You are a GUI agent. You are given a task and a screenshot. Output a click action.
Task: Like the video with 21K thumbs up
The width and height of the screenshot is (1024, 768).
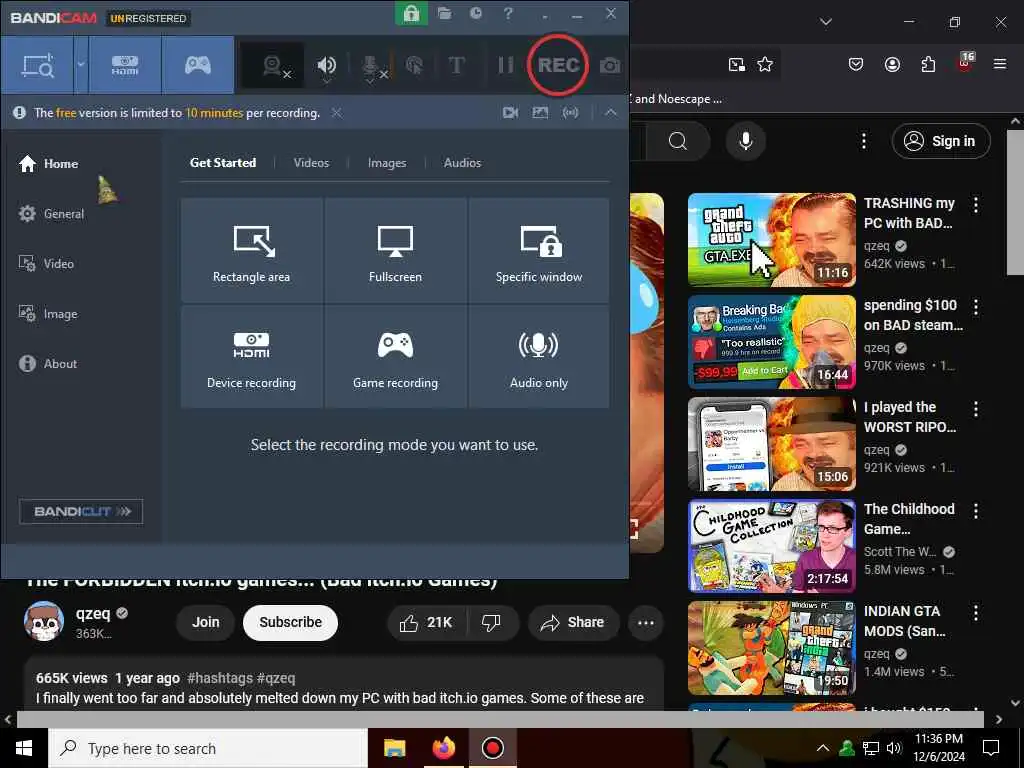(427, 623)
